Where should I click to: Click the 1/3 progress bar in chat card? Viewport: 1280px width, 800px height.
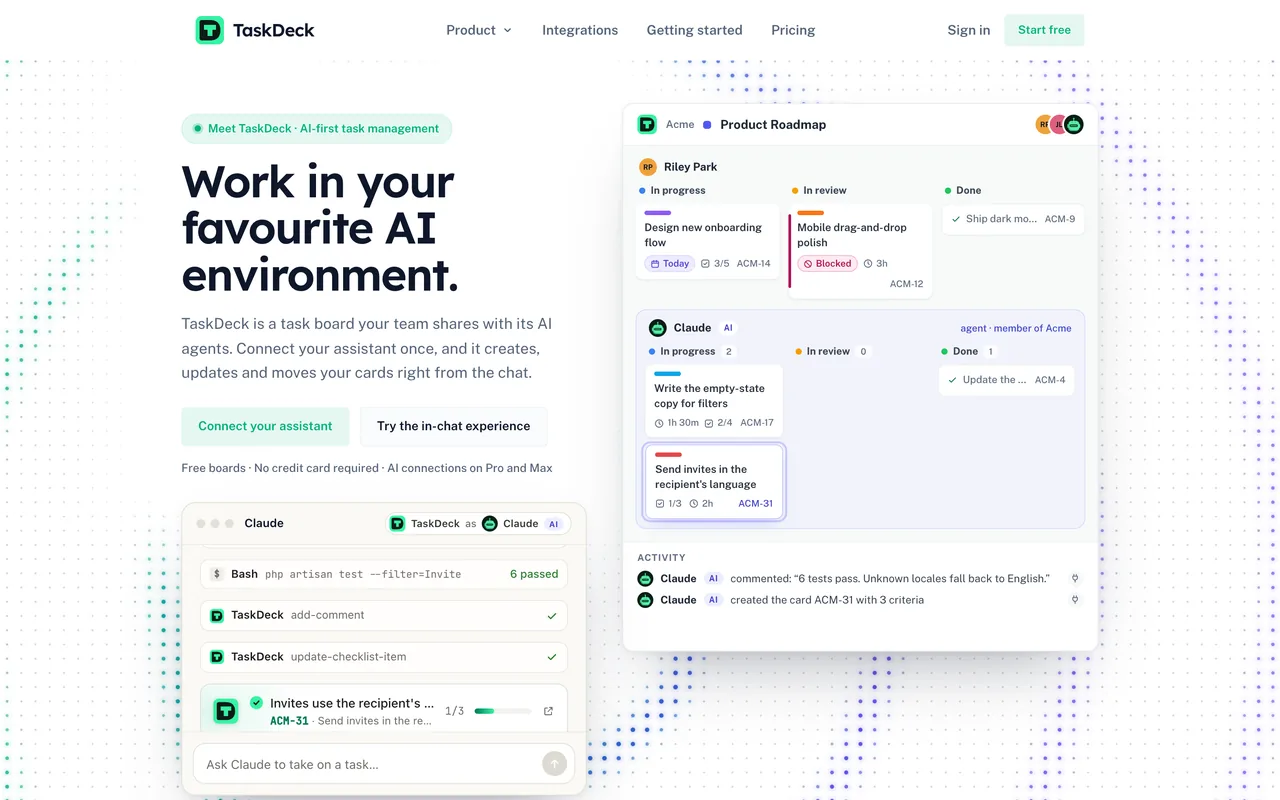(503, 711)
